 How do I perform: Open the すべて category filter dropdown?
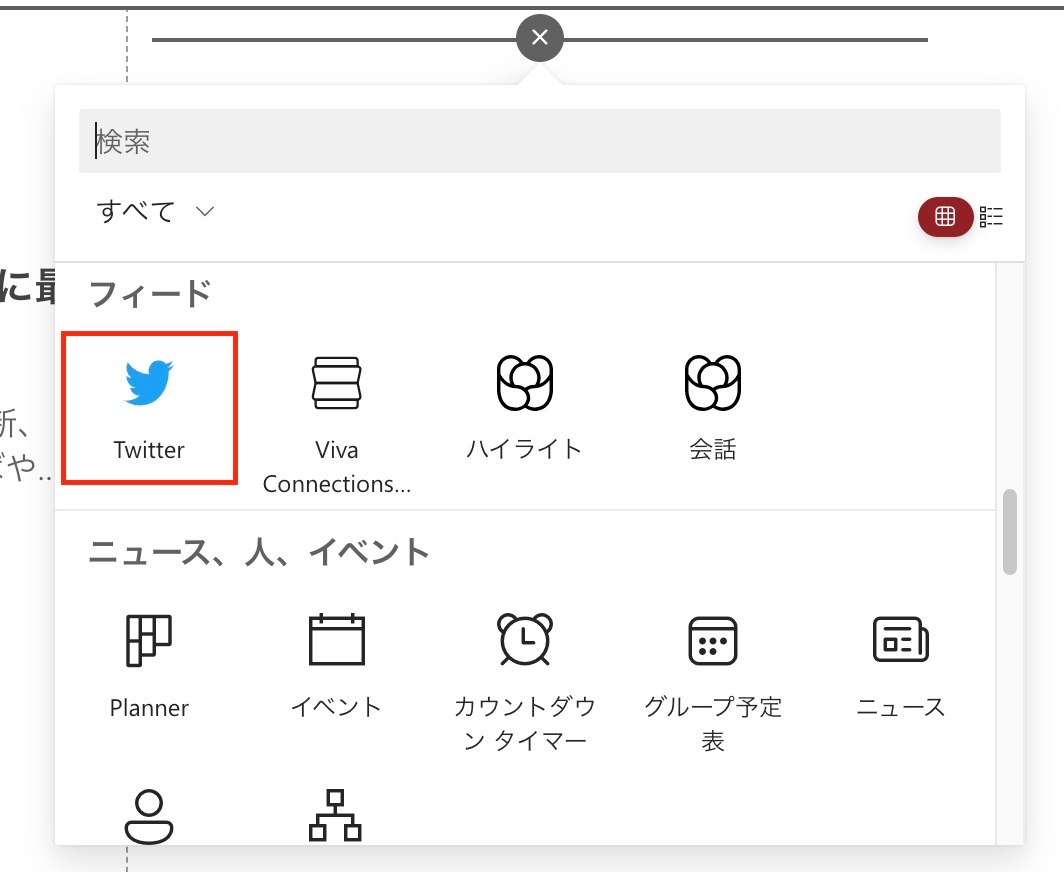click(155, 211)
